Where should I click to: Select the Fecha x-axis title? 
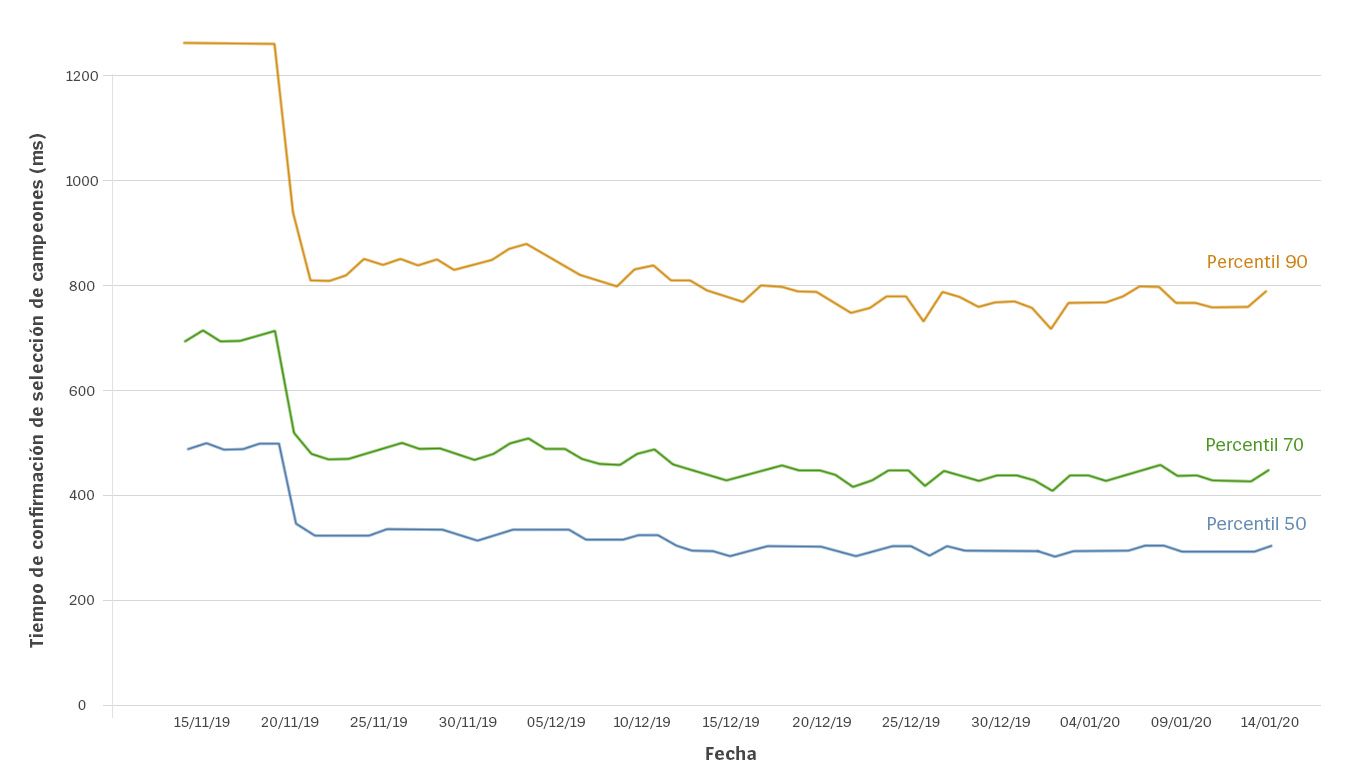tap(730, 754)
